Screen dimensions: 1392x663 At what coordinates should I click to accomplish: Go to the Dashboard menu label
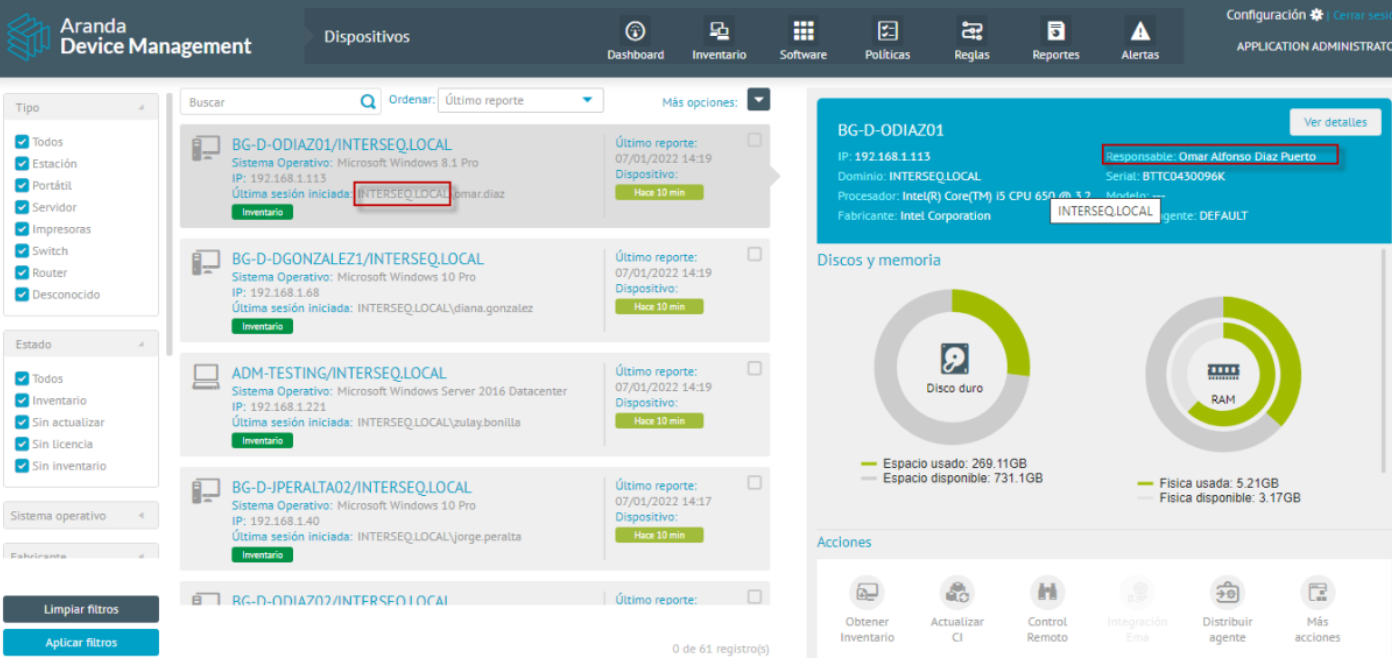click(x=635, y=55)
